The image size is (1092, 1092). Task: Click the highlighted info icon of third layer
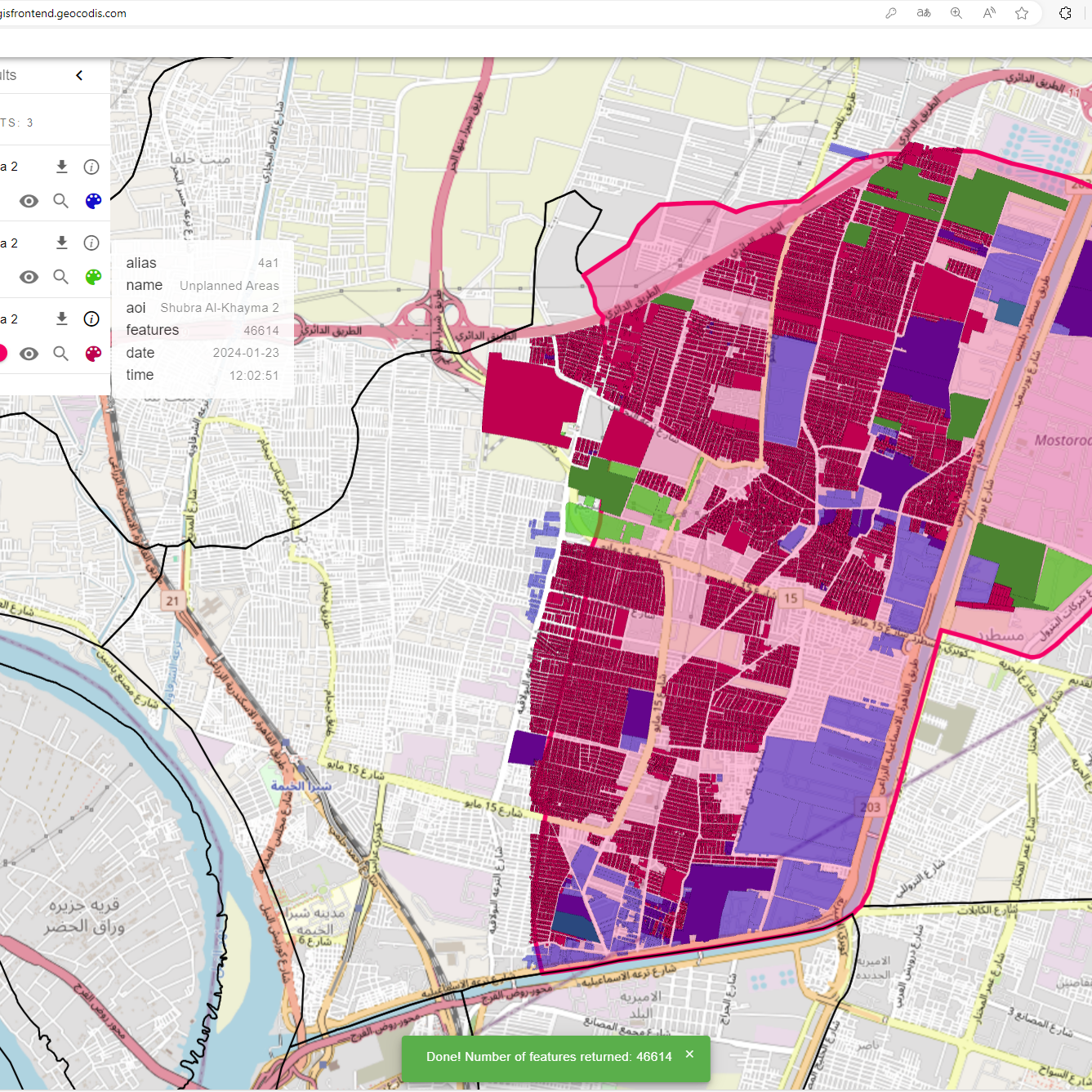click(x=91, y=319)
